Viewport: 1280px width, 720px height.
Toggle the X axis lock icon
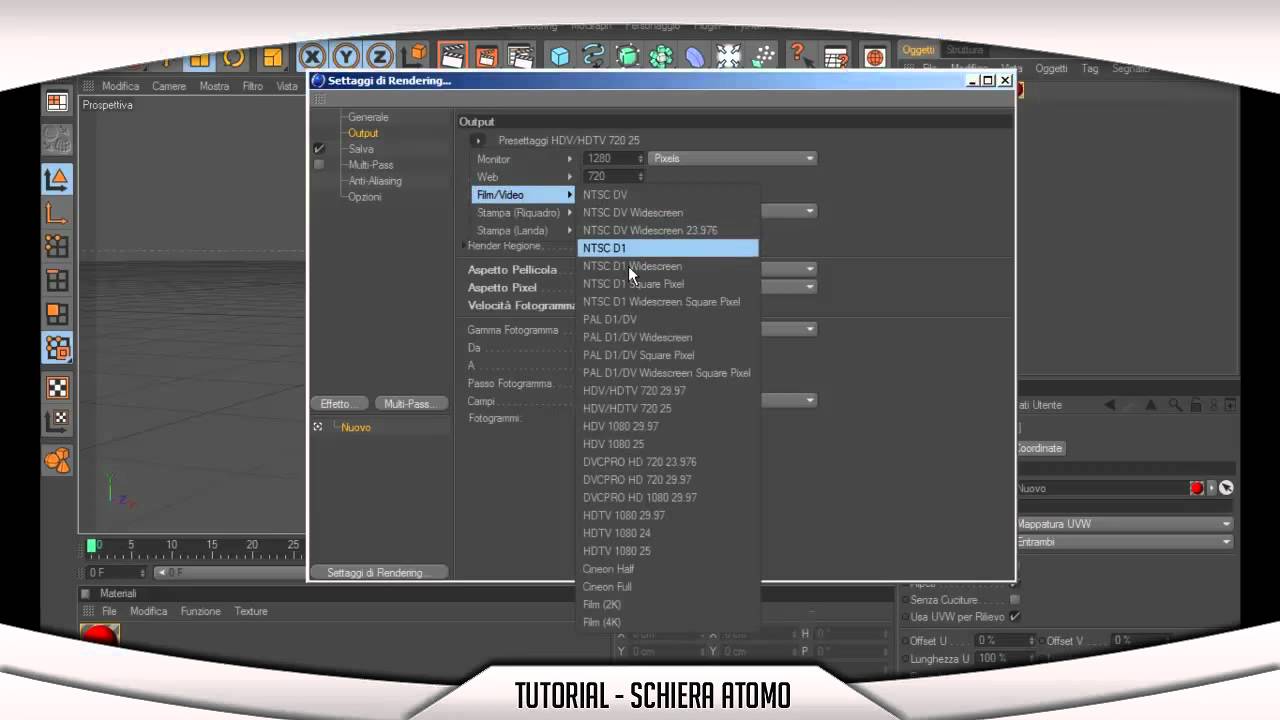click(x=313, y=57)
